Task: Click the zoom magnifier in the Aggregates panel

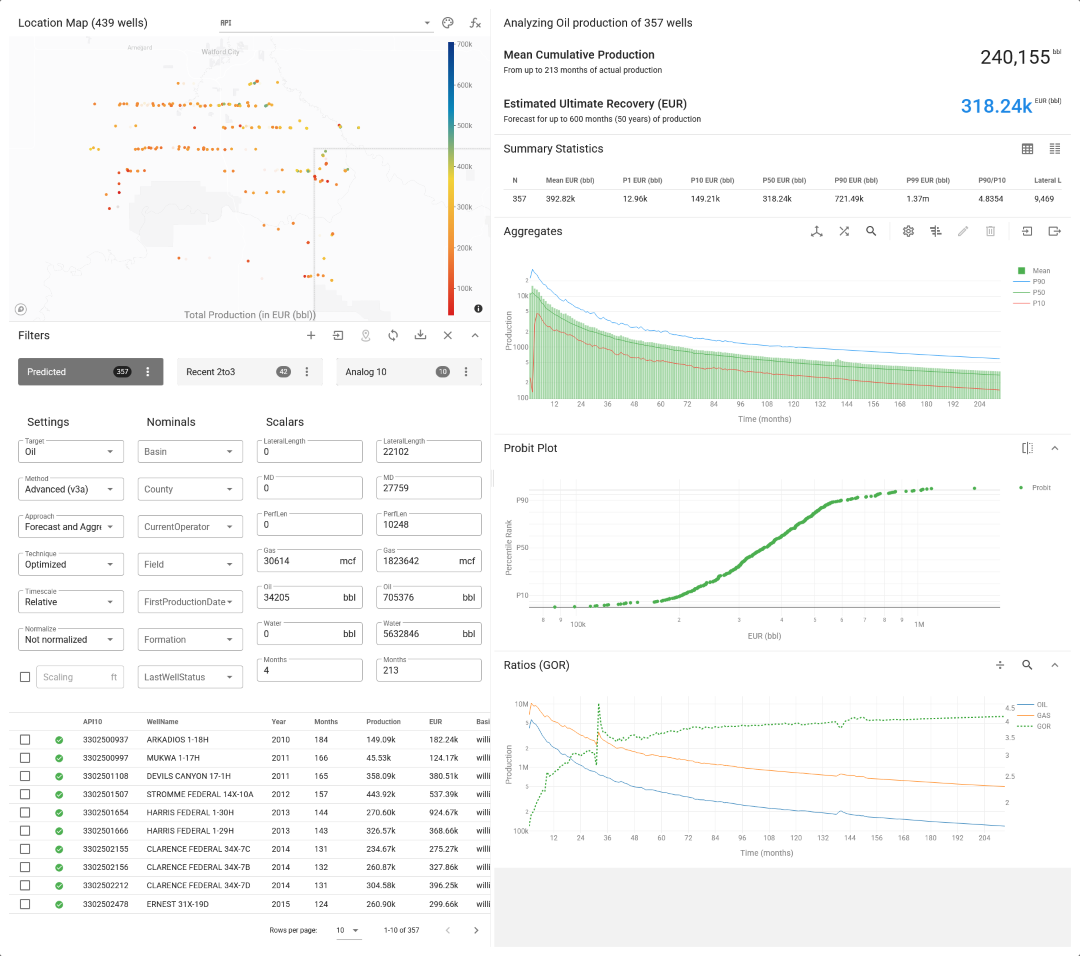Action: [x=871, y=231]
